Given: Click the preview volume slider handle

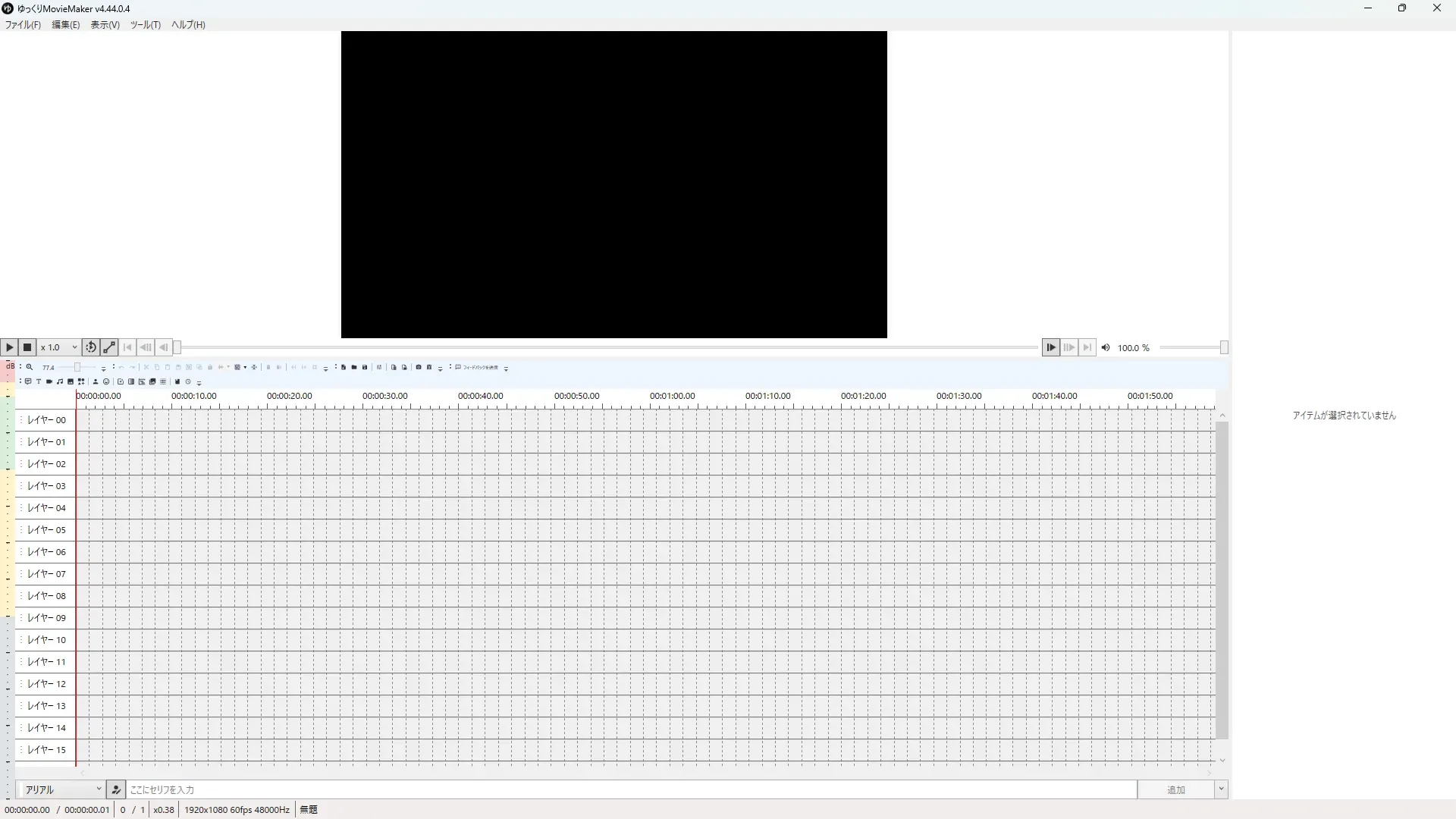Looking at the screenshot, I should pos(1223,347).
